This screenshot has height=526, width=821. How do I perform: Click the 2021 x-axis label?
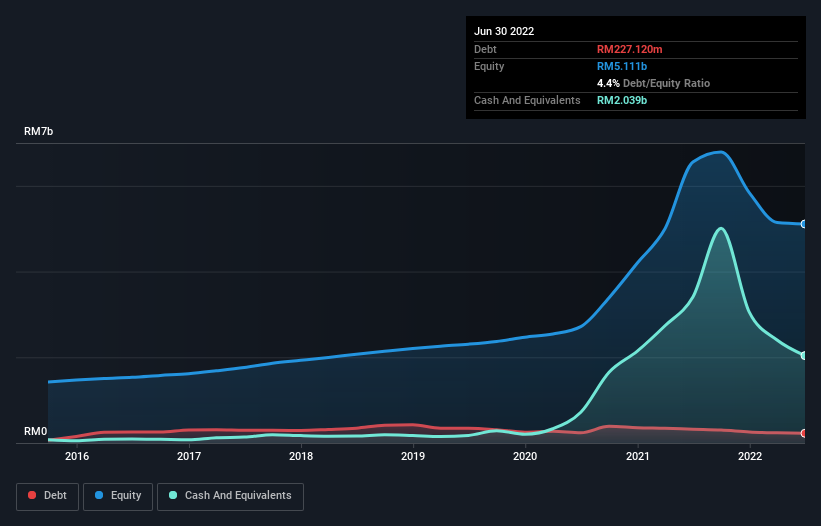pos(638,456)
